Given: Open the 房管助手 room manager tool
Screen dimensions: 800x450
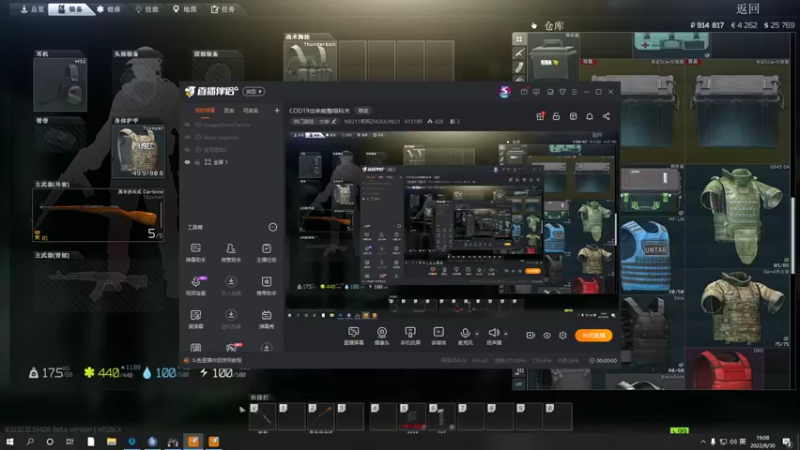Looking at the screenshot, I should (x=231, y=253).
